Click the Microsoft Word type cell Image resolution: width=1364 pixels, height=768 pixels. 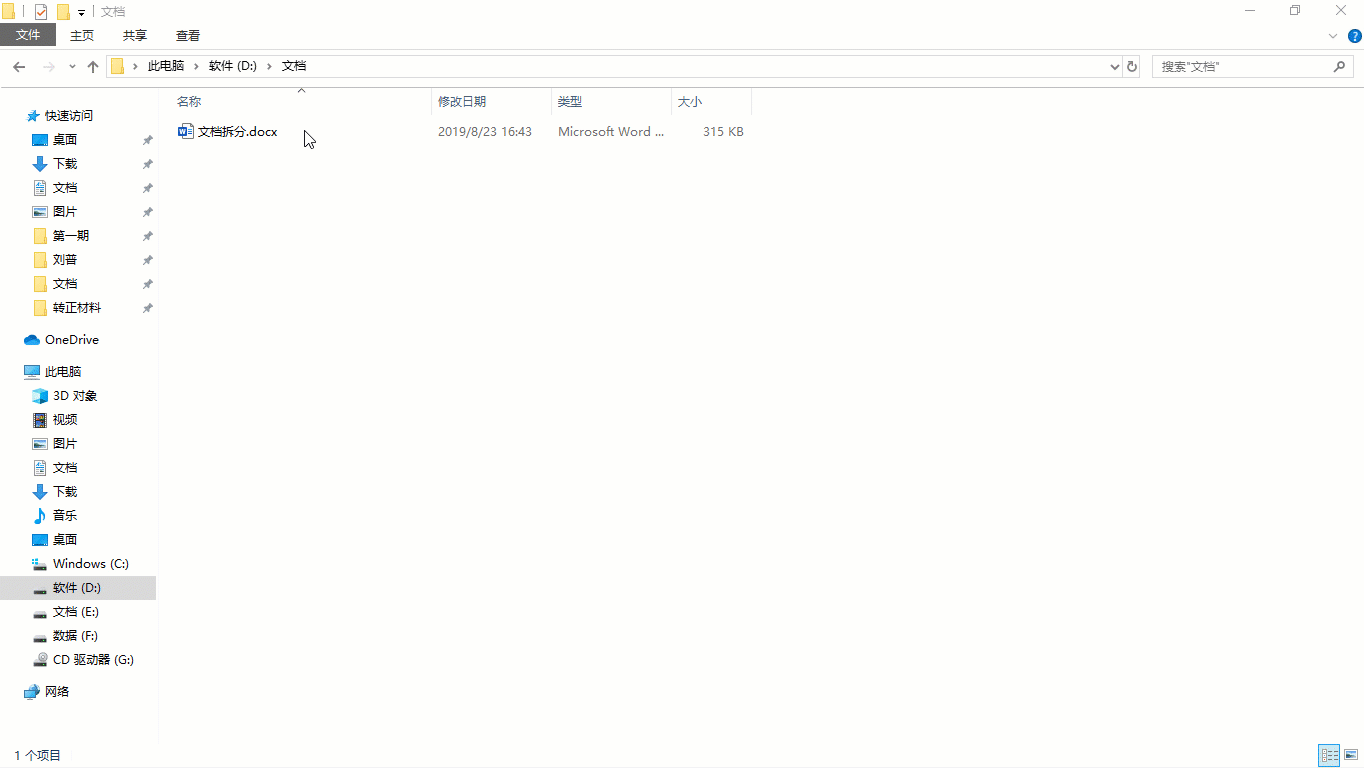tap(611, 132)
